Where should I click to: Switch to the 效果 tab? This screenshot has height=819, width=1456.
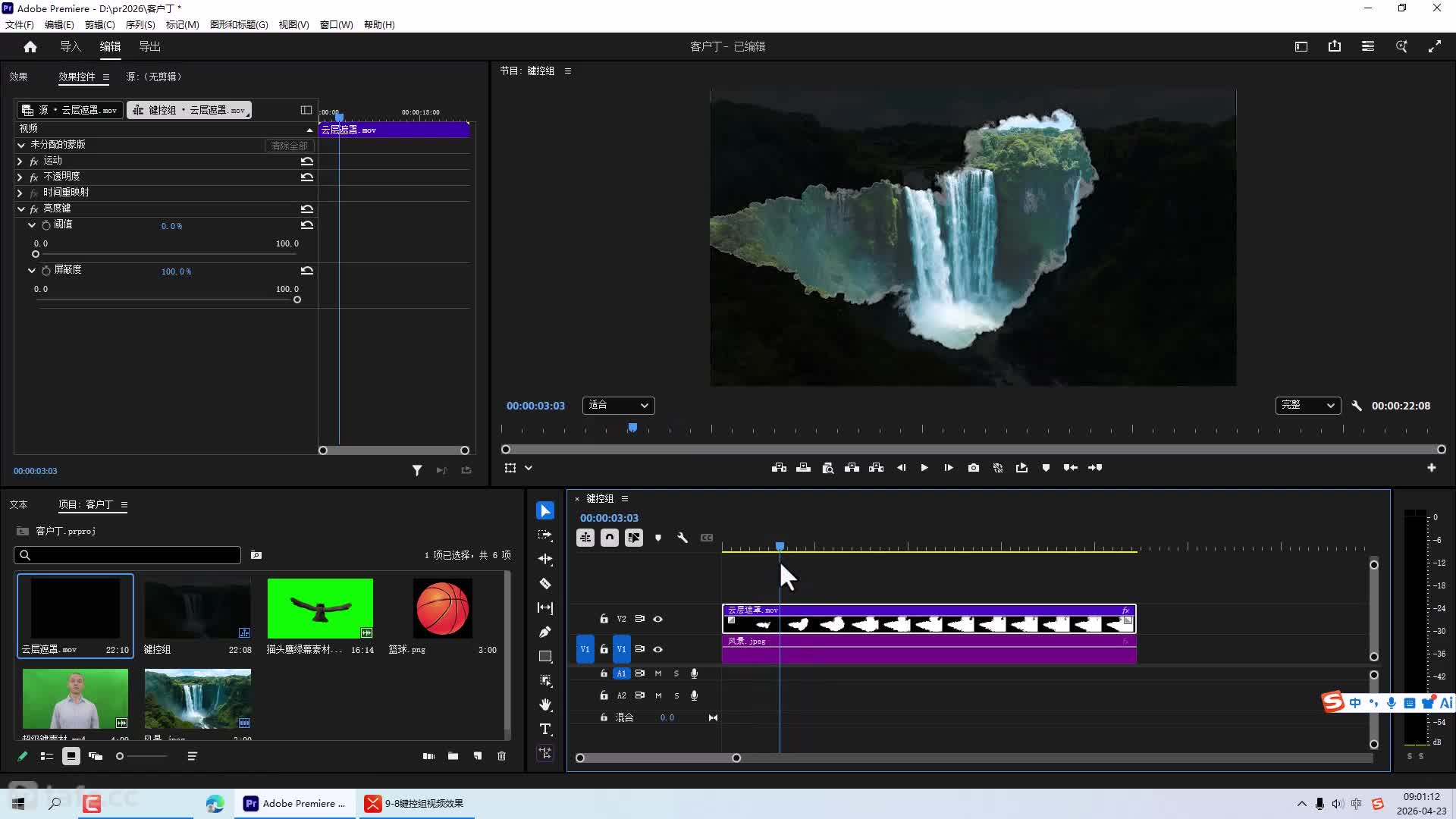click(x=18, y=77)
